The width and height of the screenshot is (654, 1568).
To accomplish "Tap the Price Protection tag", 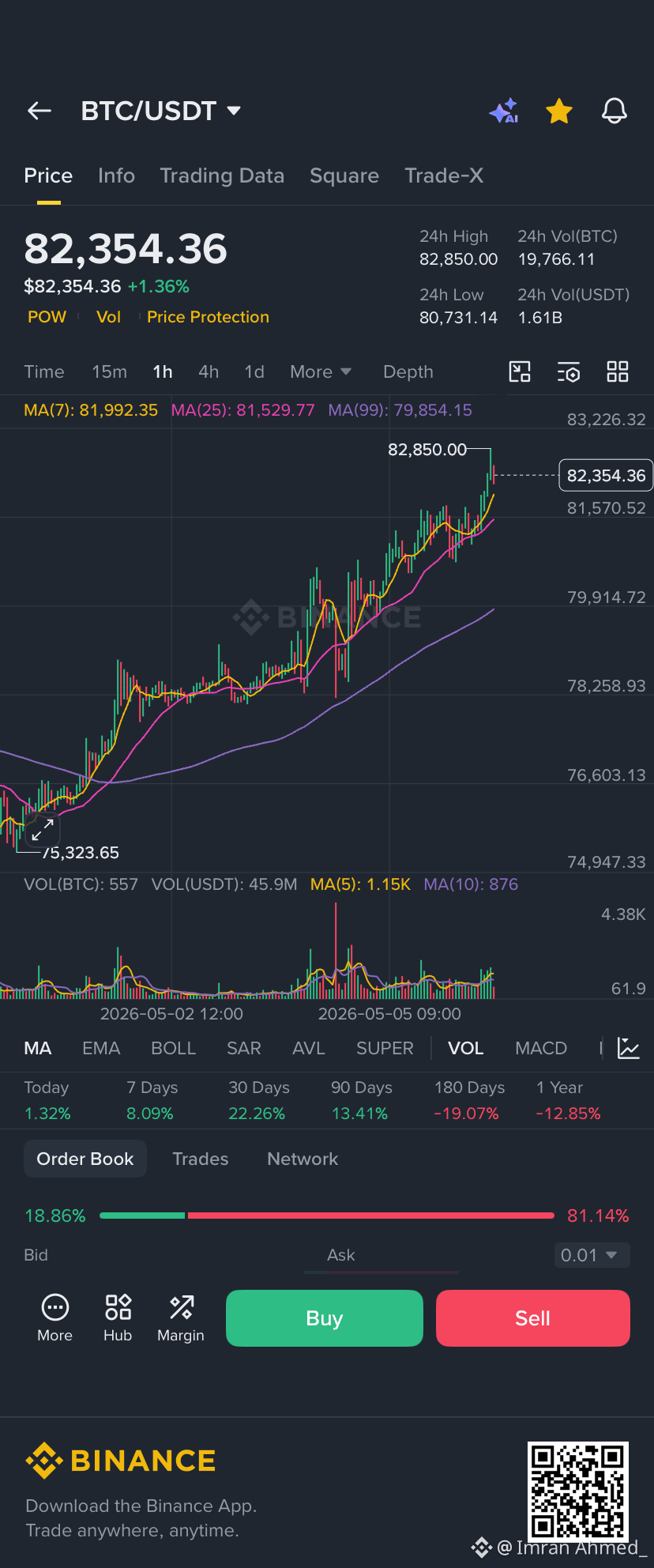I will (208, 317).
